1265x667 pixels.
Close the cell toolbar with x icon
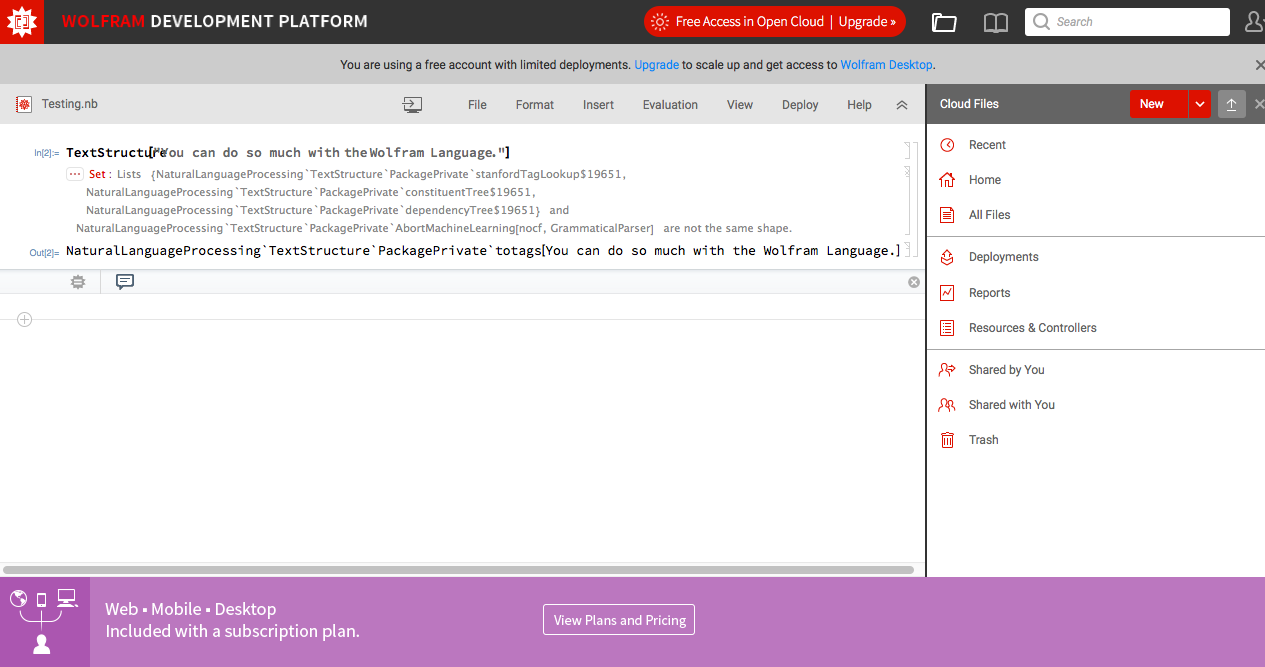click(x=913, y=282)
